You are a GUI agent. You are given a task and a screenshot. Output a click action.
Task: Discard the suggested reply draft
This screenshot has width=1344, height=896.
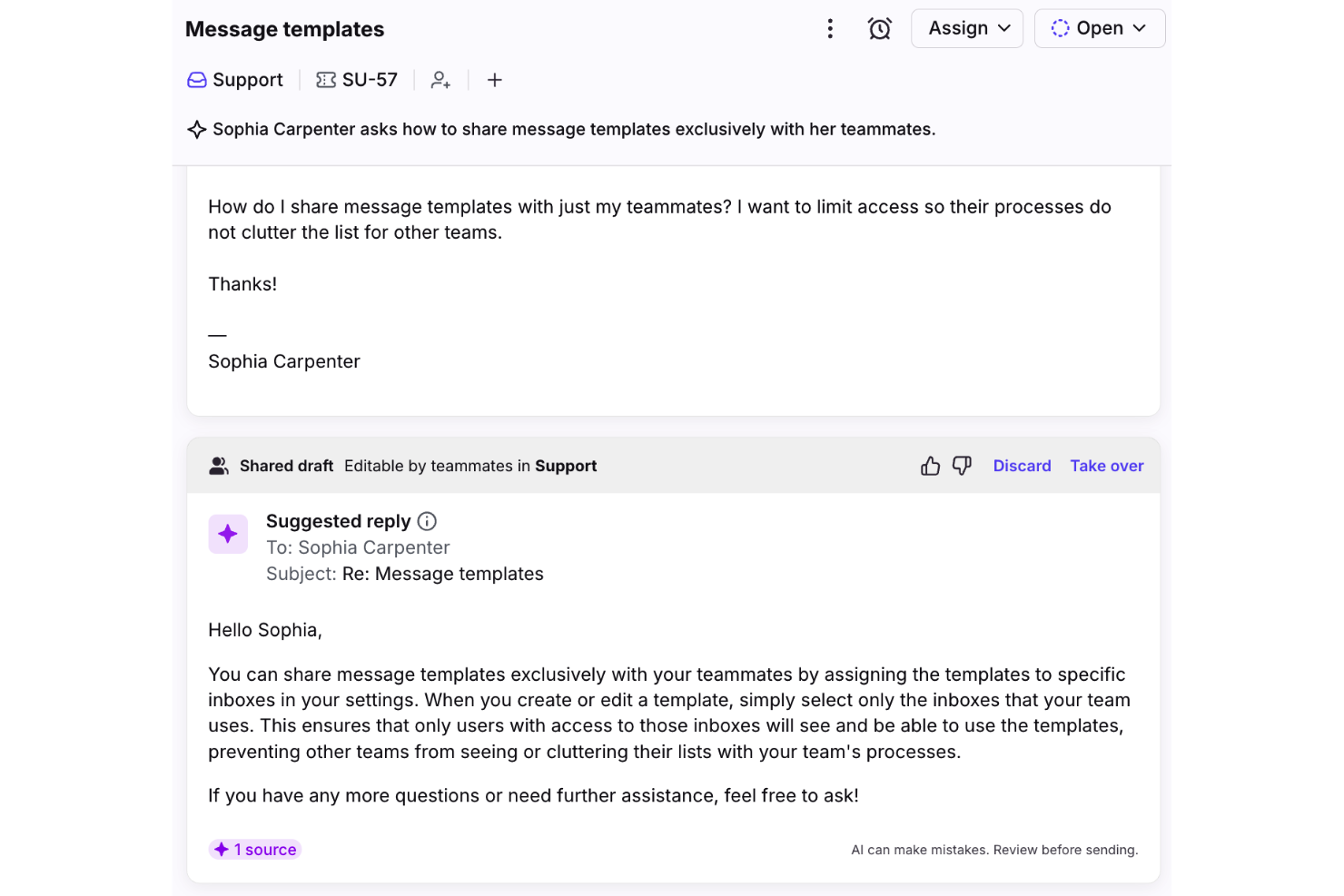click(x=1022, y=466)
